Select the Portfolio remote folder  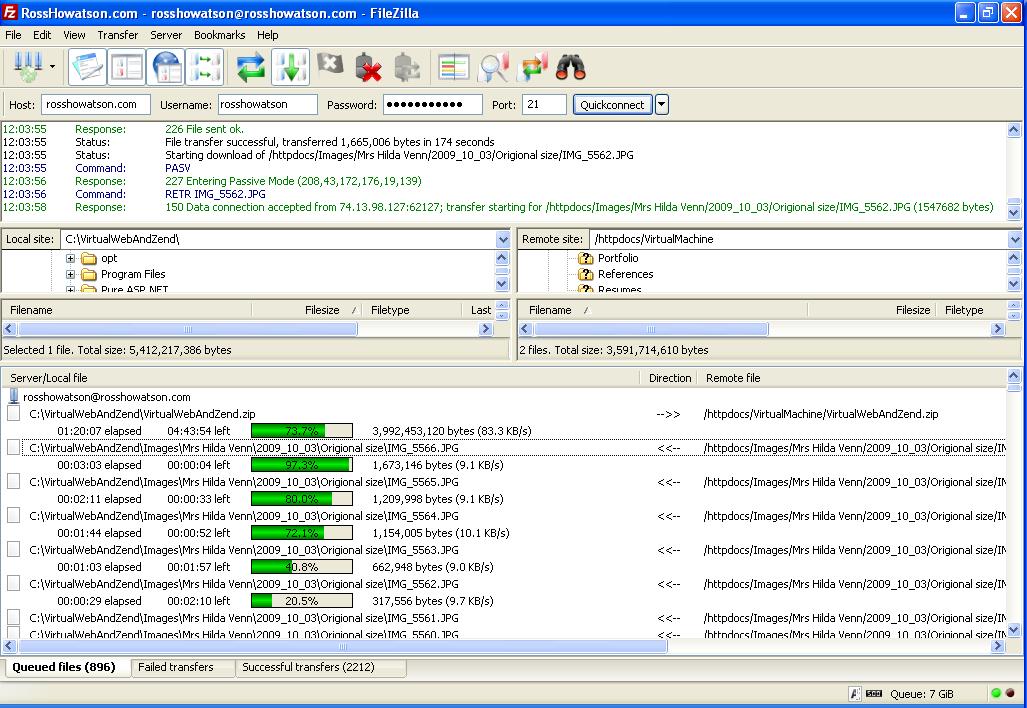(618, 258)
